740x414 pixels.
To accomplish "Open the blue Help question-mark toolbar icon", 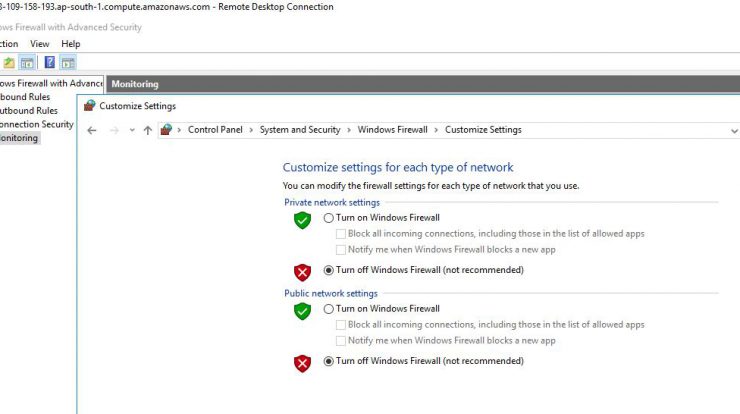I will pyautogui.click(x=50, y=62).
